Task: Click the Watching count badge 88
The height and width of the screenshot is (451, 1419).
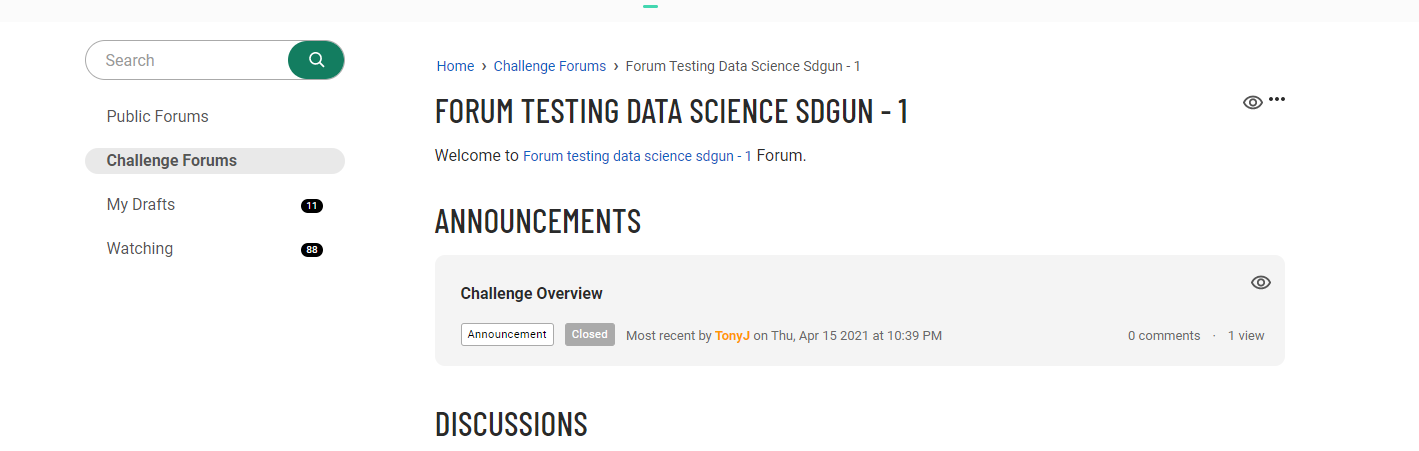Action: [x=312, y=250]
